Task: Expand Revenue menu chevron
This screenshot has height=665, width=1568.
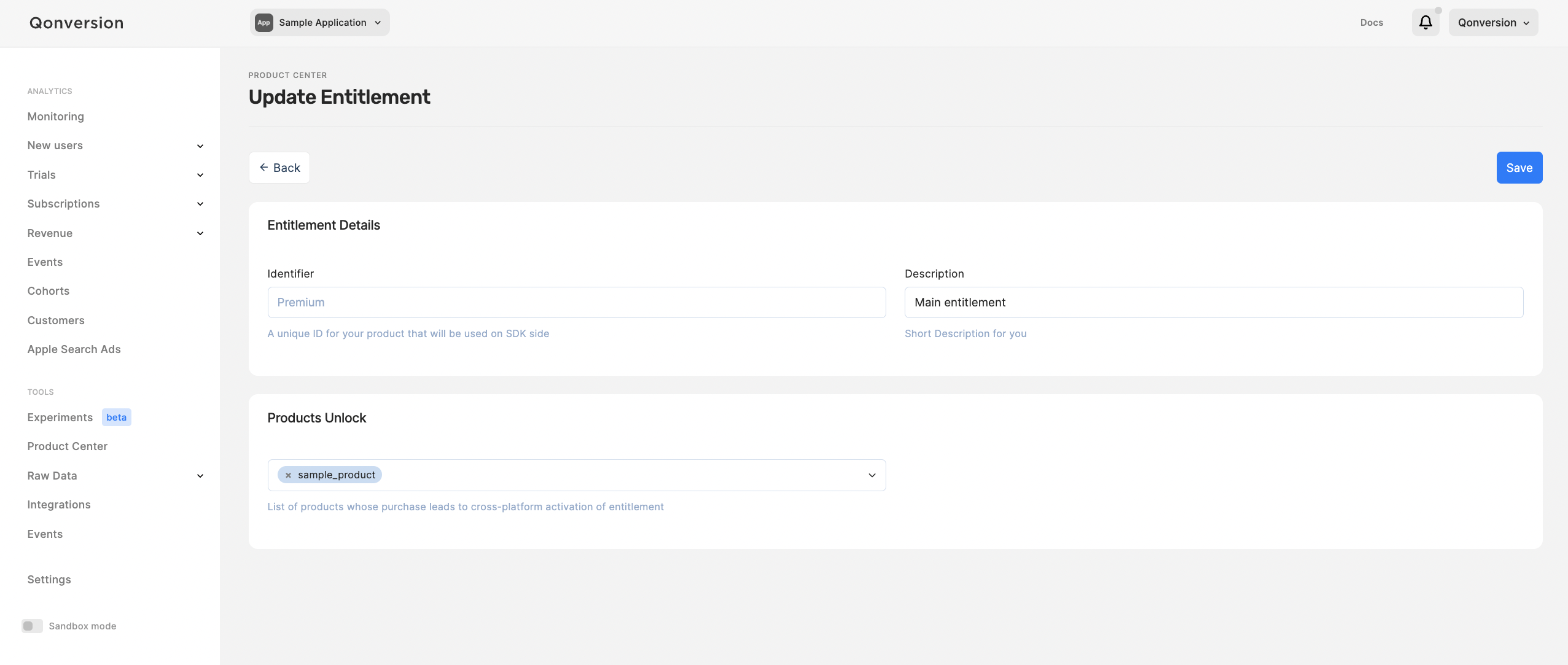Action: coord(200,233)
